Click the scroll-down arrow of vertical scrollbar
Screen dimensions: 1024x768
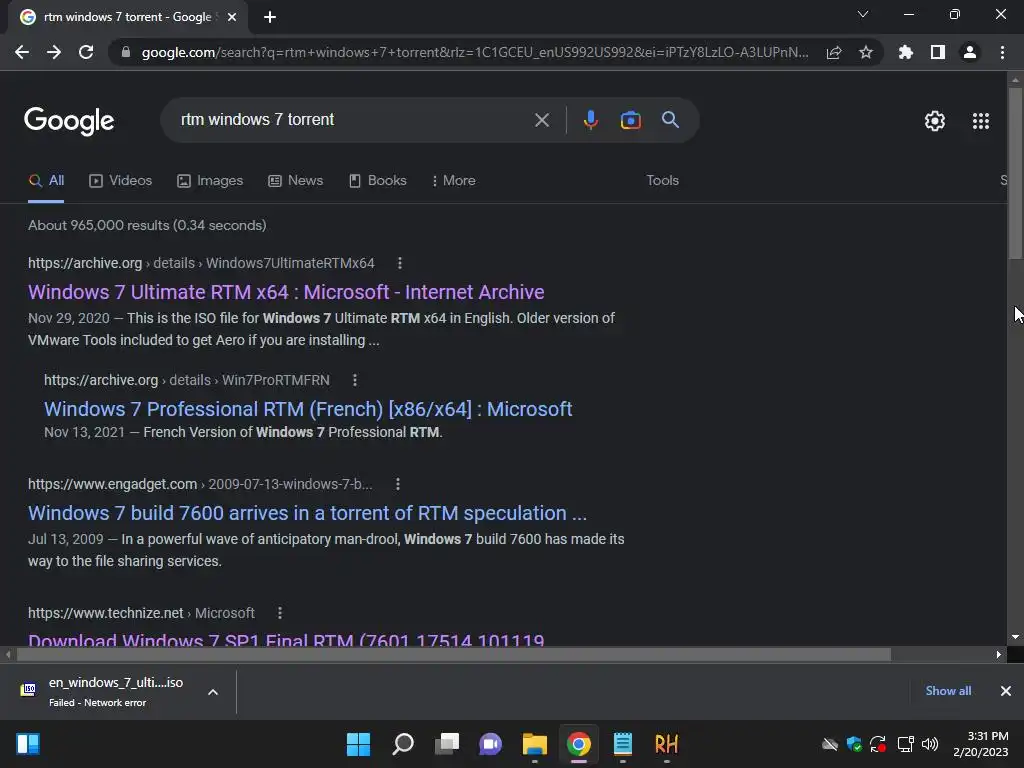[x=1015, y=637]
